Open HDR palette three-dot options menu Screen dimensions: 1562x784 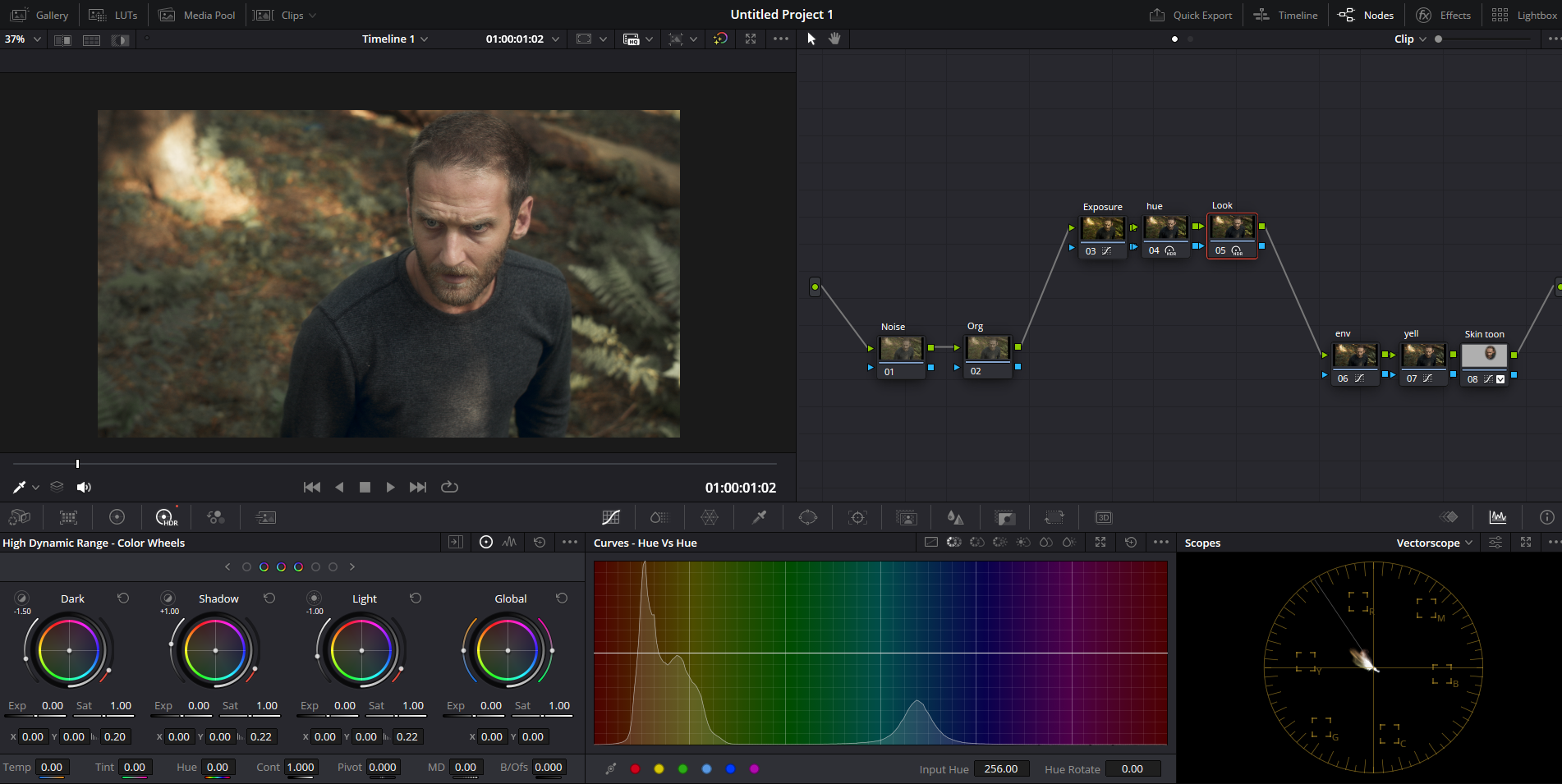click(570, 543)
